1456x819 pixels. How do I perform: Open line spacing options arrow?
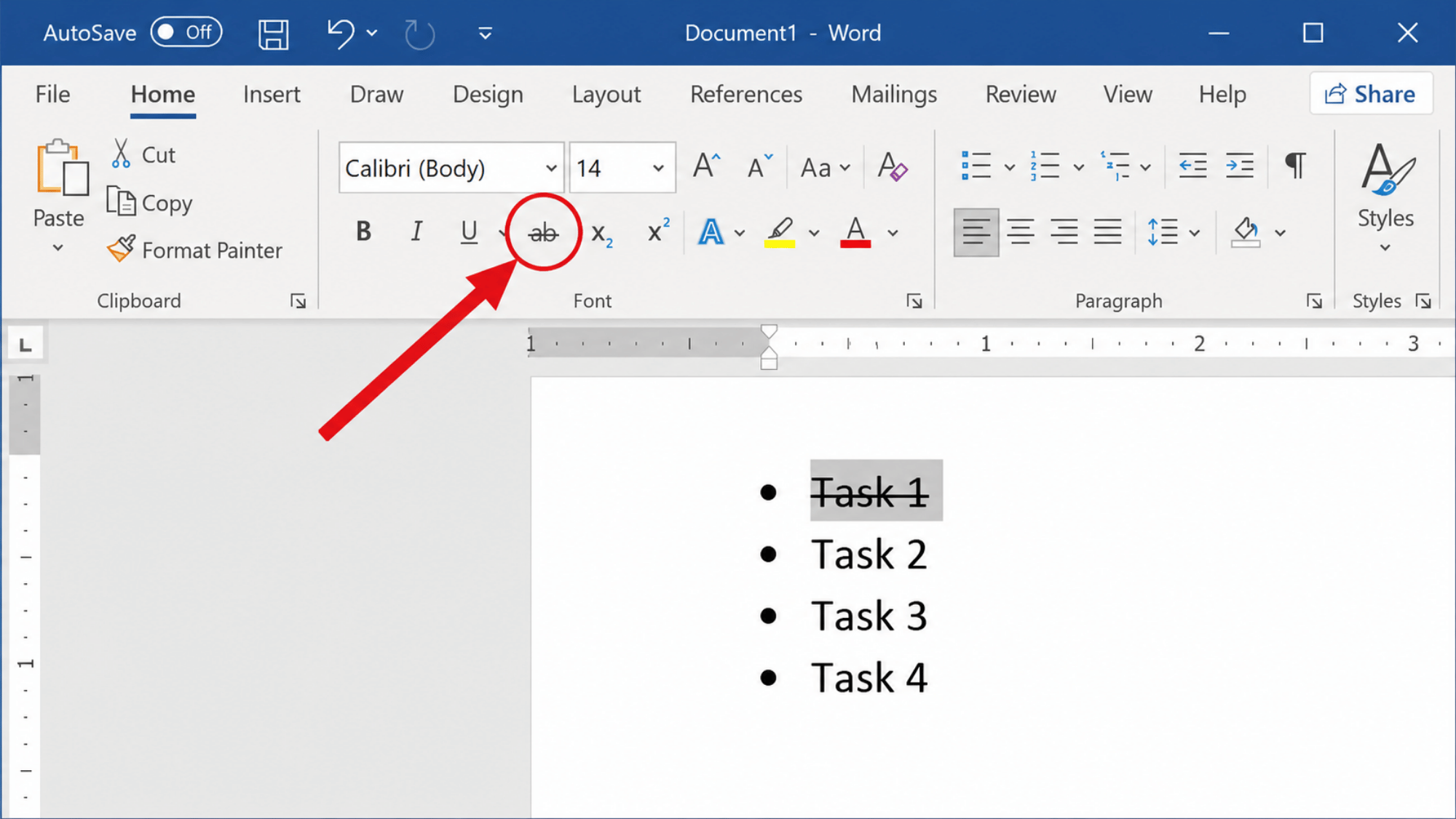[x=1195, y=233]
